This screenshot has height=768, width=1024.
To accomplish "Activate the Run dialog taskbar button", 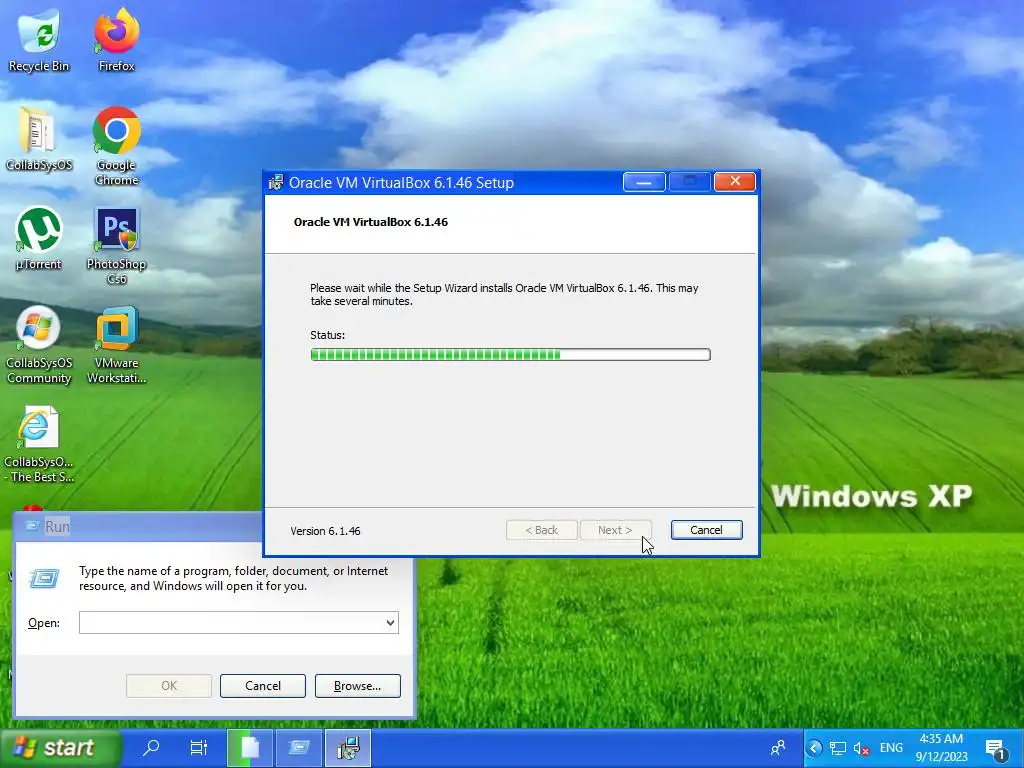I will 299,748.
